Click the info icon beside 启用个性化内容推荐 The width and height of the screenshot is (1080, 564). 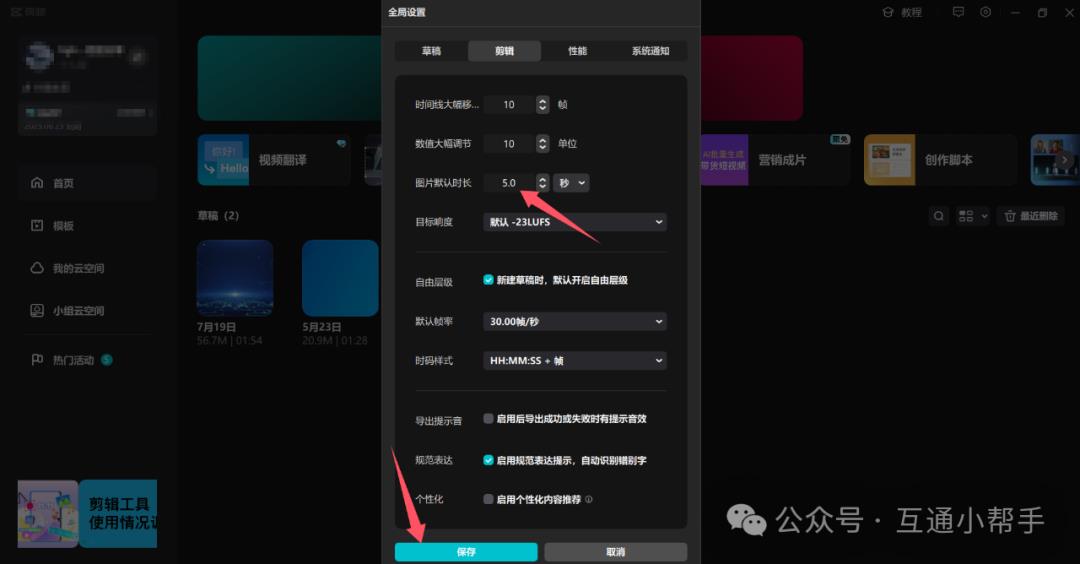click(589, 499)
